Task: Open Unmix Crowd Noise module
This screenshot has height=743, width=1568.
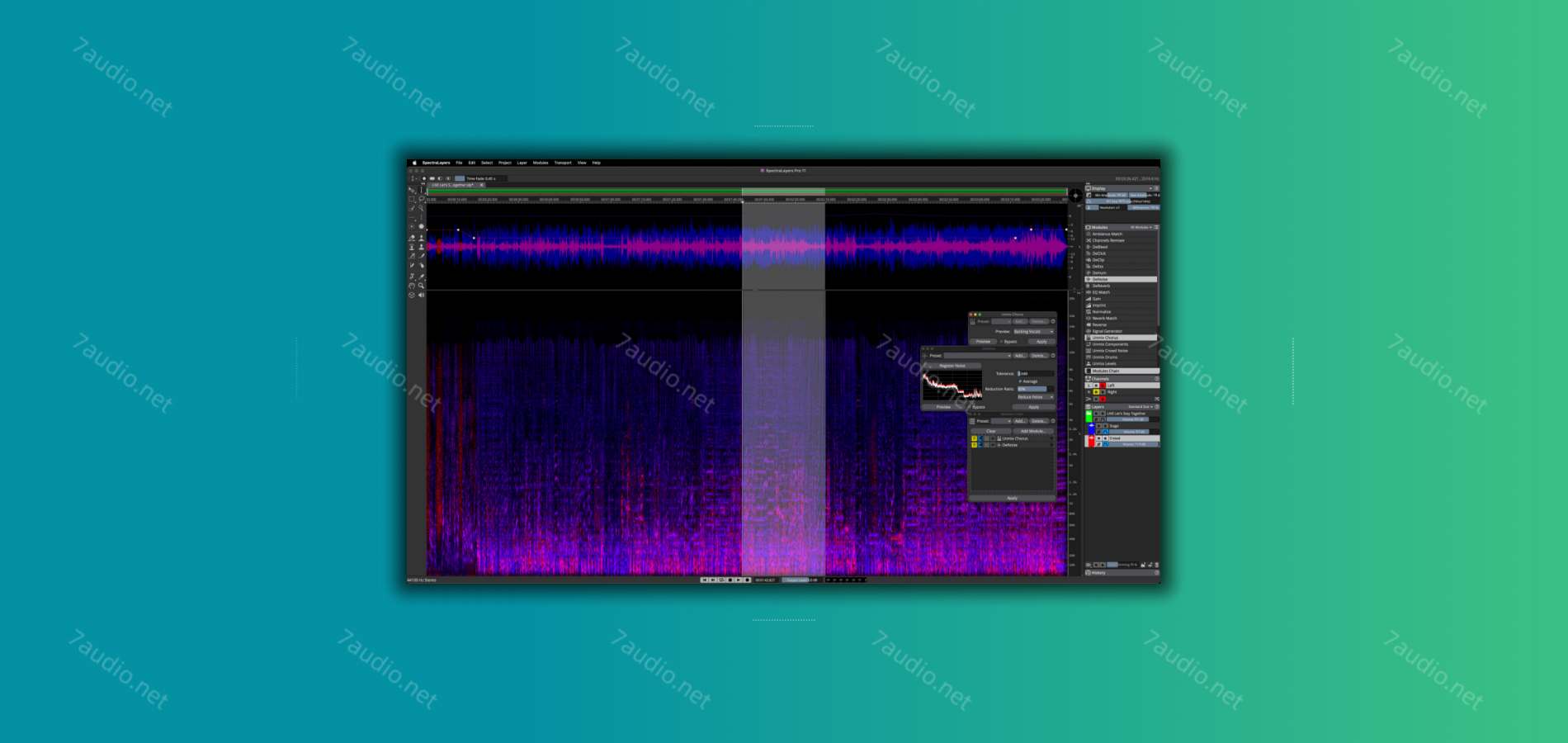Action: (1121, 351)
